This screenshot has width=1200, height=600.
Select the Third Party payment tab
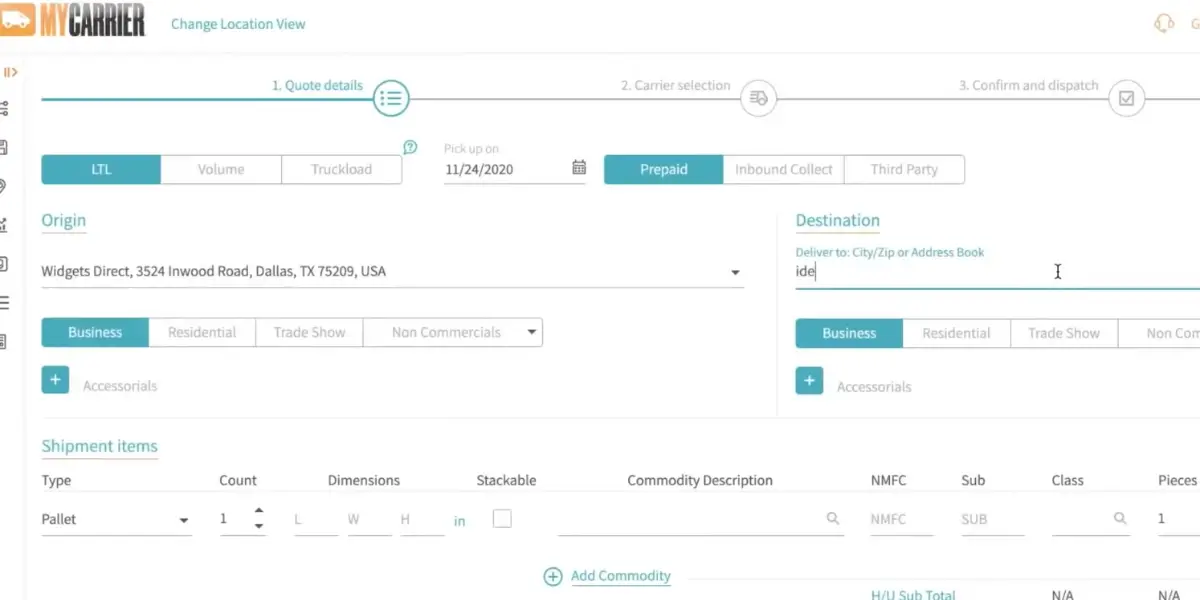coord(904,170)
